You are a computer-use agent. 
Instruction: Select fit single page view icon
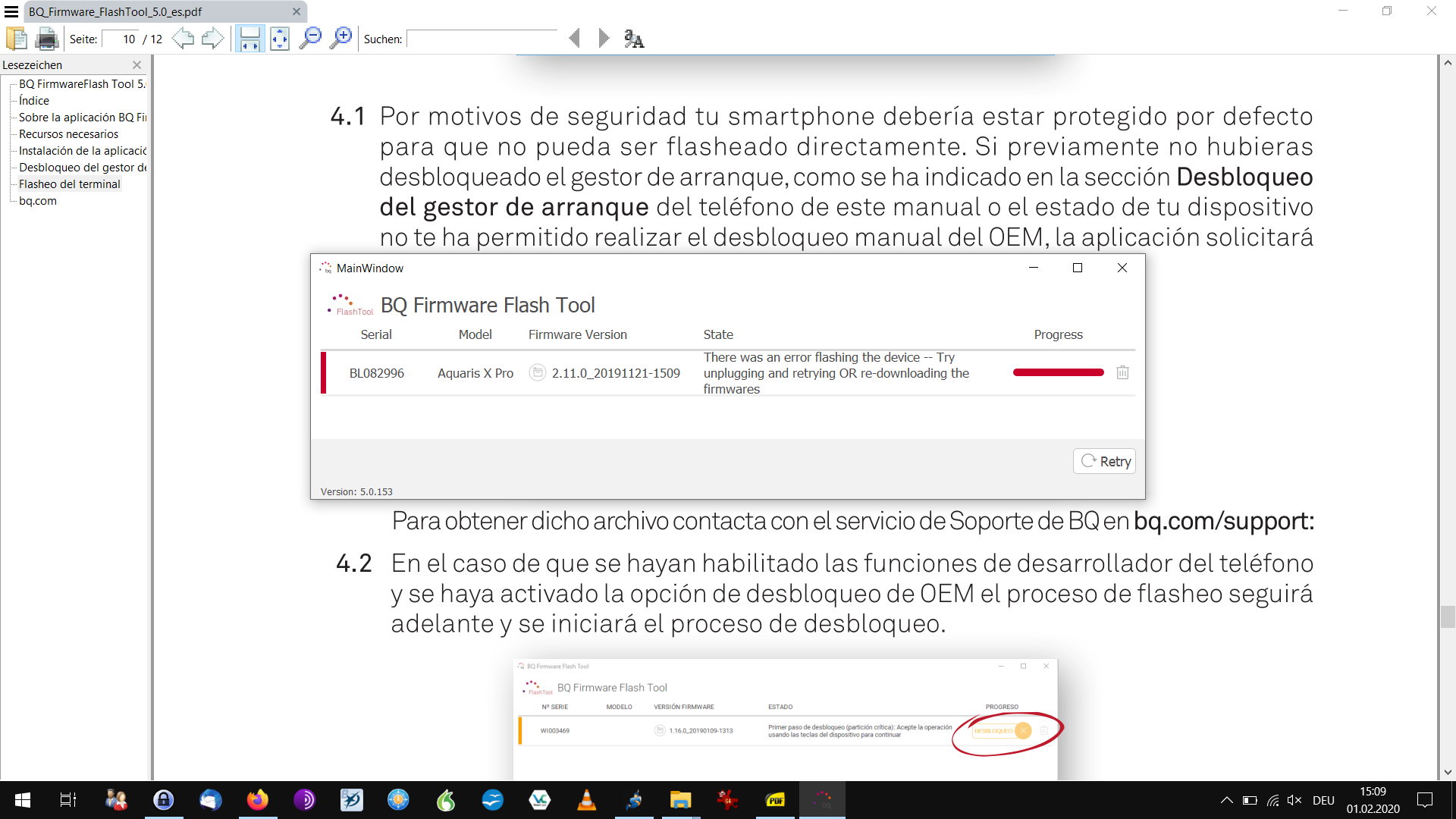[280, 39]
